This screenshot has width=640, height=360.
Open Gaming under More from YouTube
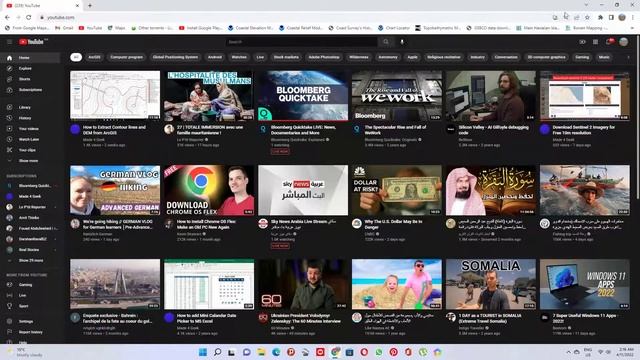[x=31, y=285]
